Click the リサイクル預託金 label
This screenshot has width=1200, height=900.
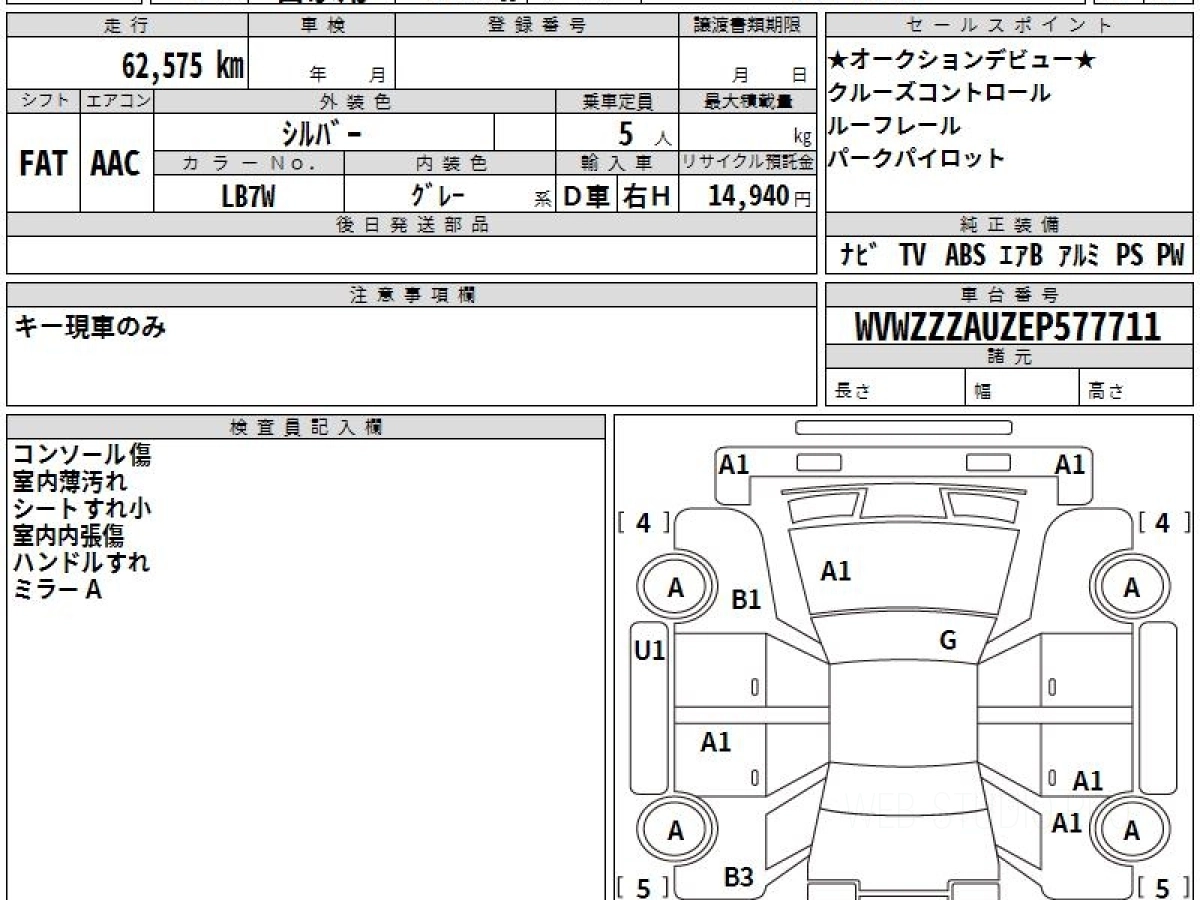click(748, 163)
